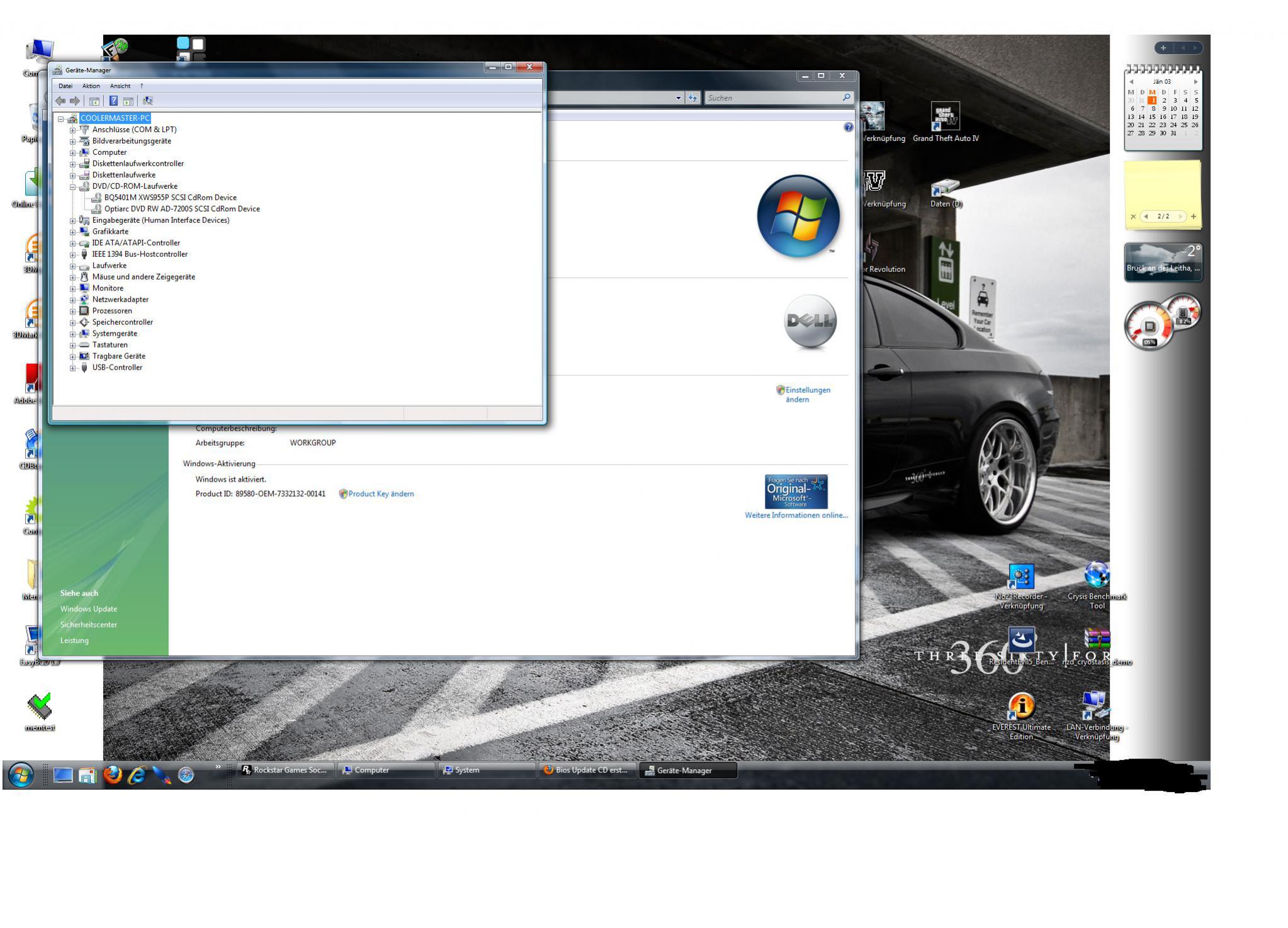Open Firefox from the quick launch bar

[x=113, y=774]
